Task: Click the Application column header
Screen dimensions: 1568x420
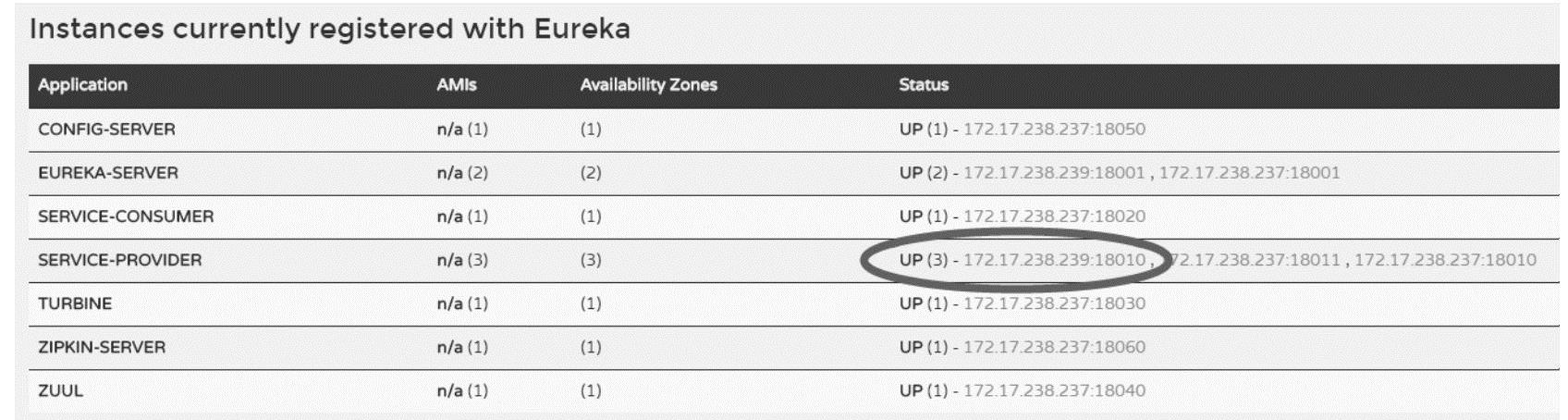Action: 82,85
